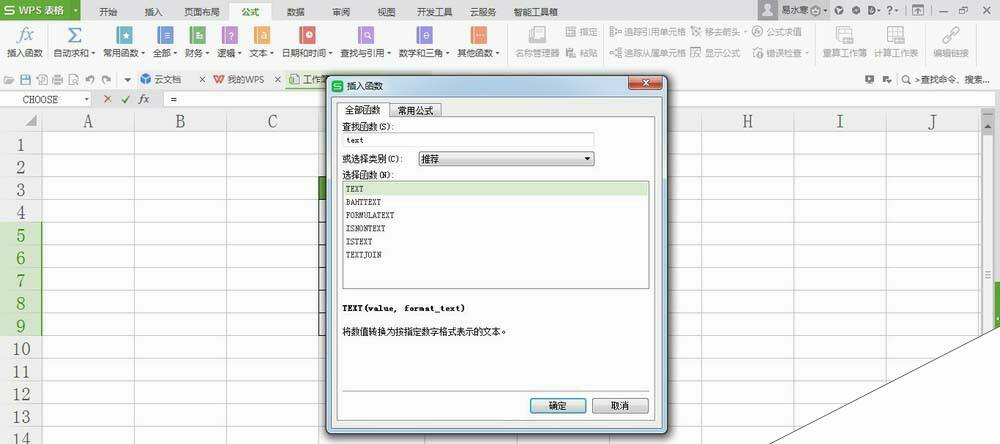Click the save icon in quick access toolbar

26,80
